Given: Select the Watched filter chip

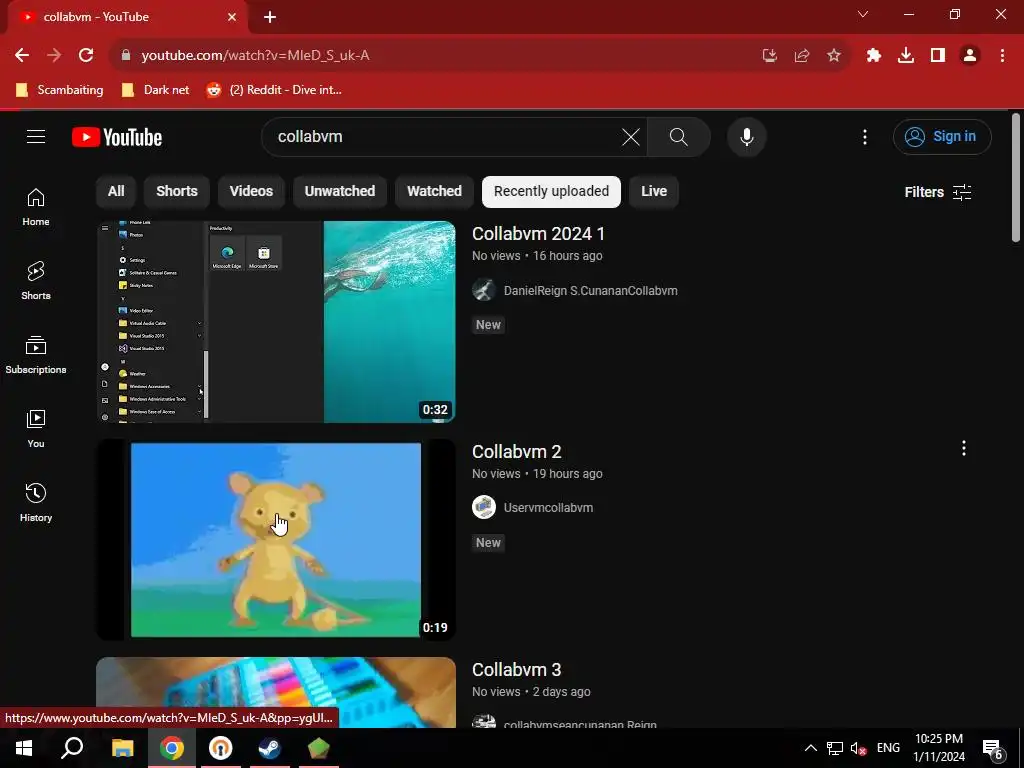Looking at the screenshot, I should click(434, 191).
